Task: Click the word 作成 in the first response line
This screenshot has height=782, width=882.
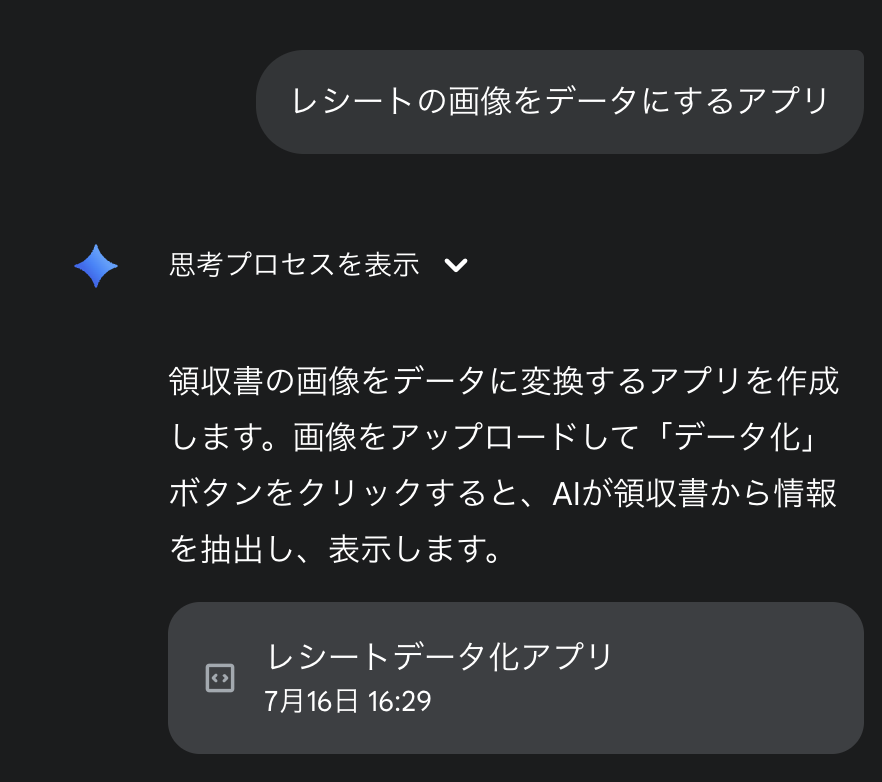Action: [x=808, y=381]
